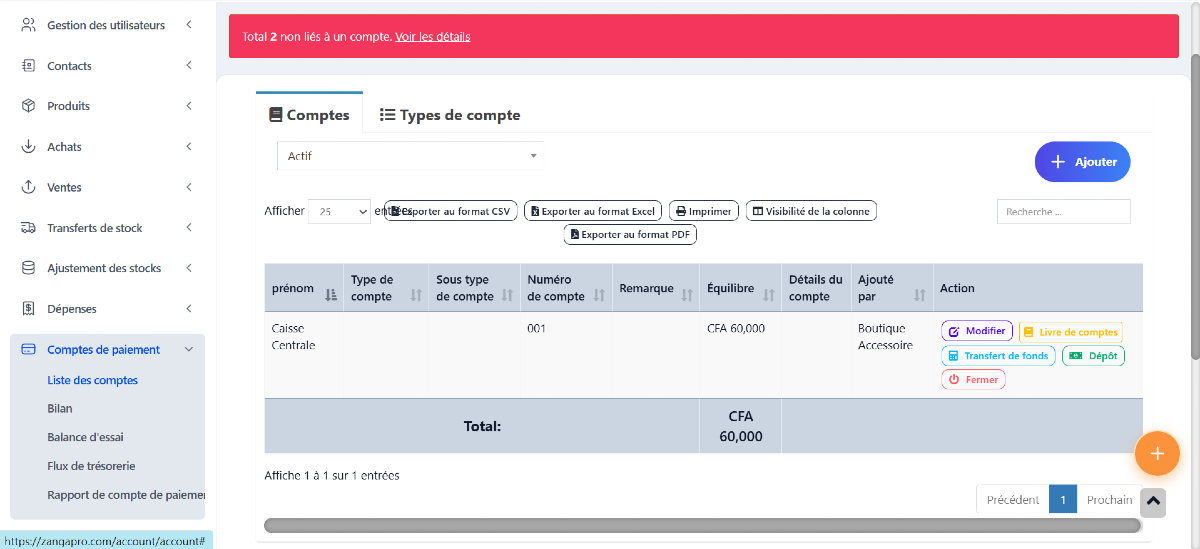1200x549 pixels.
Task: Click the orange floating plus button
Action: tap(1157, 454)
